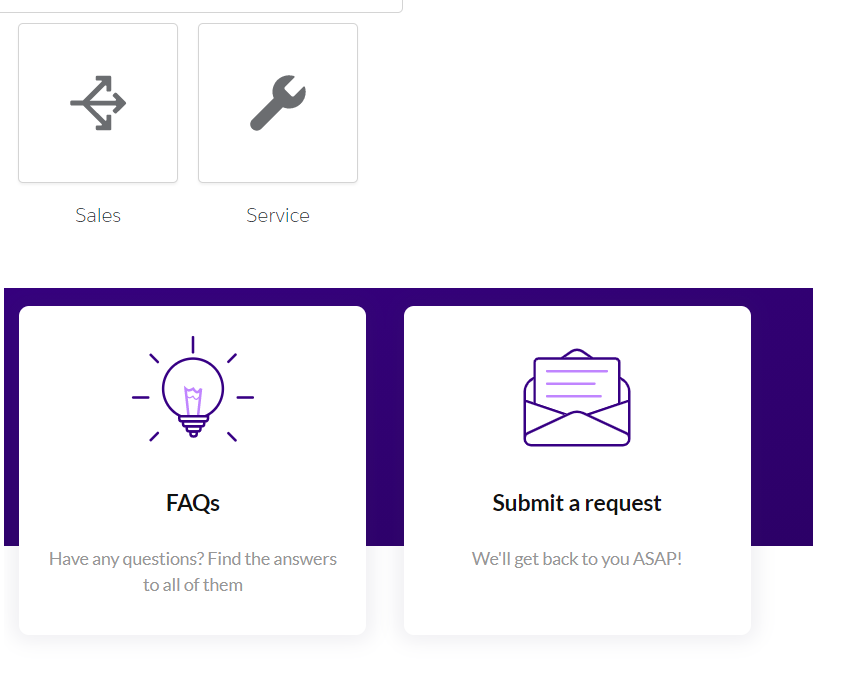Select the Service label text
The width and height of the screenshot is (867, 684).
click(278, 215)
